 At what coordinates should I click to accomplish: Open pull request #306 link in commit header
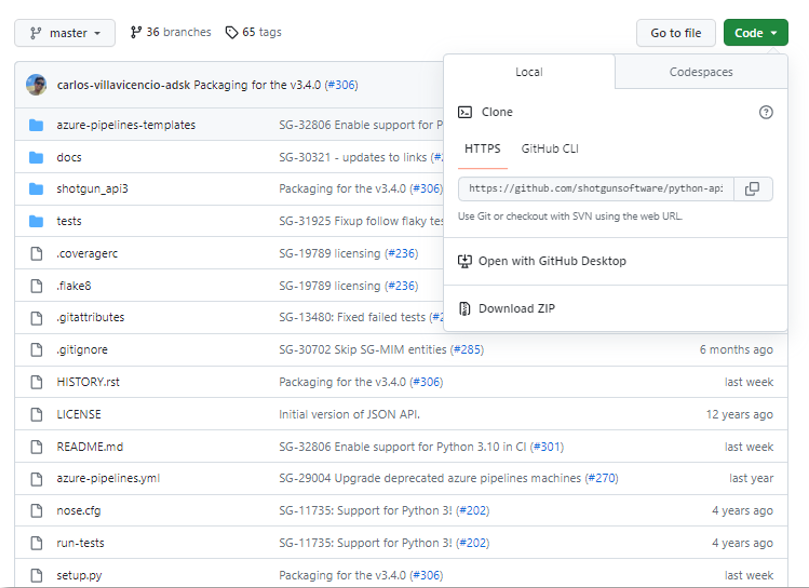coord(341,85)
